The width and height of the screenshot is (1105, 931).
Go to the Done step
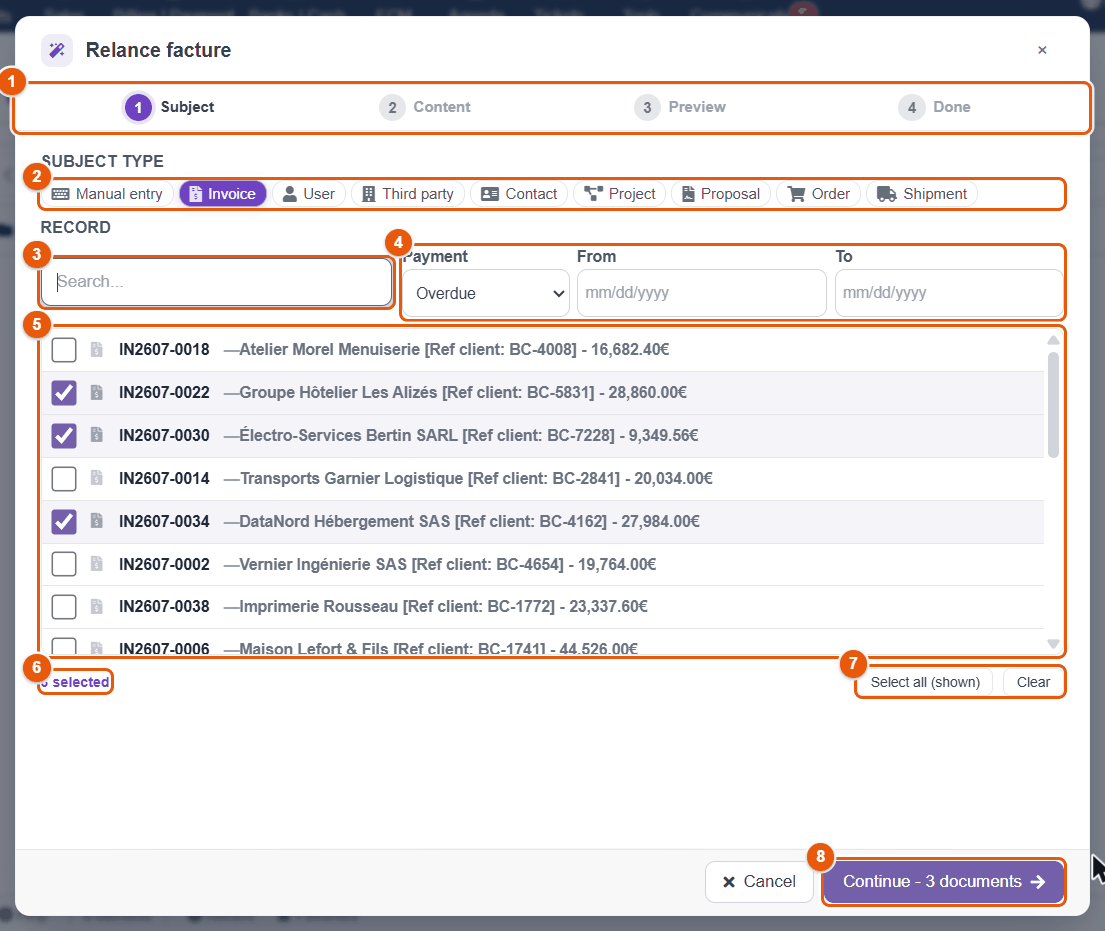pos(934,107)
